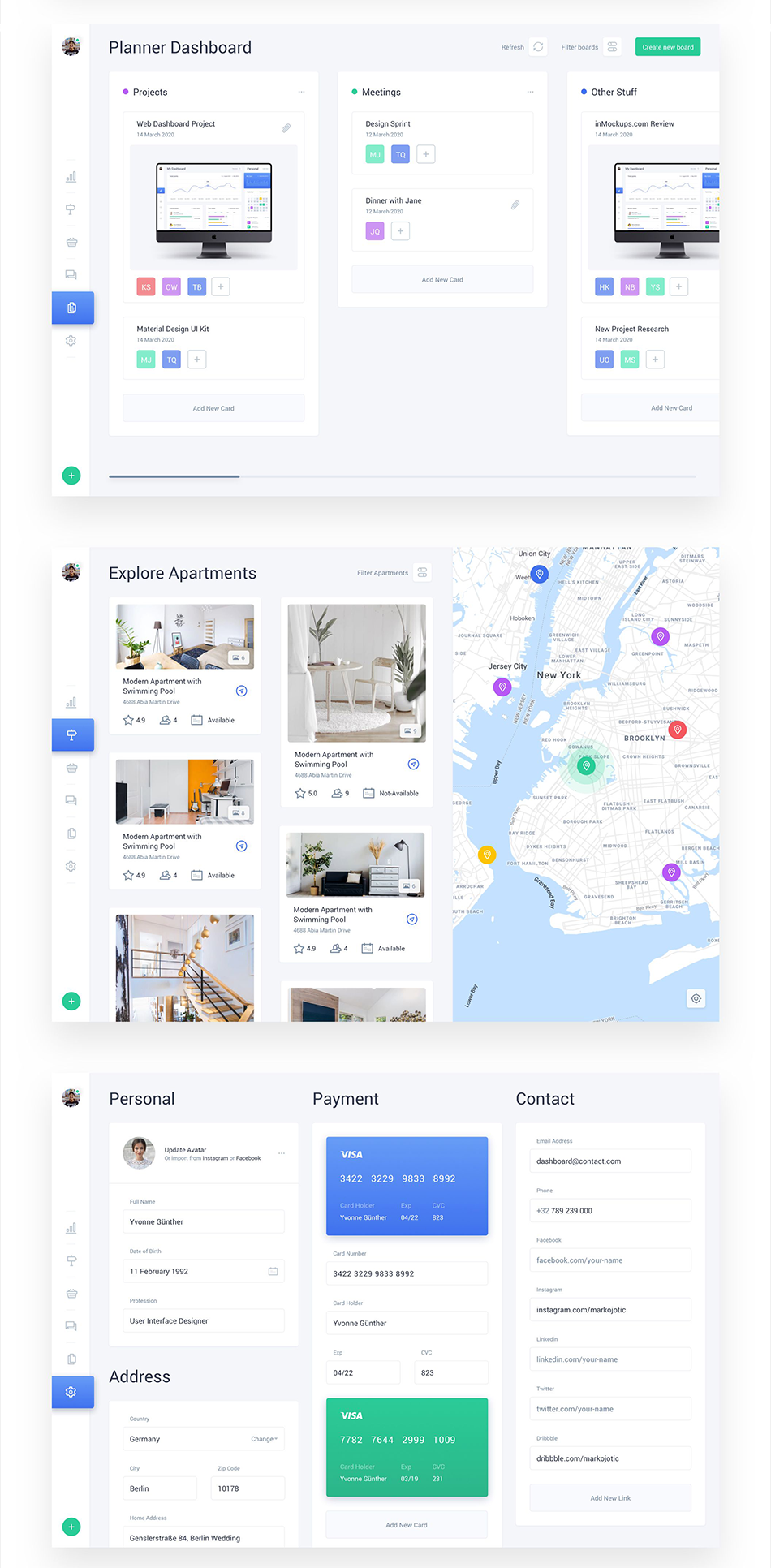
Task: Open the settings gear sidebar tab
Action: [x=71, y=1392]
